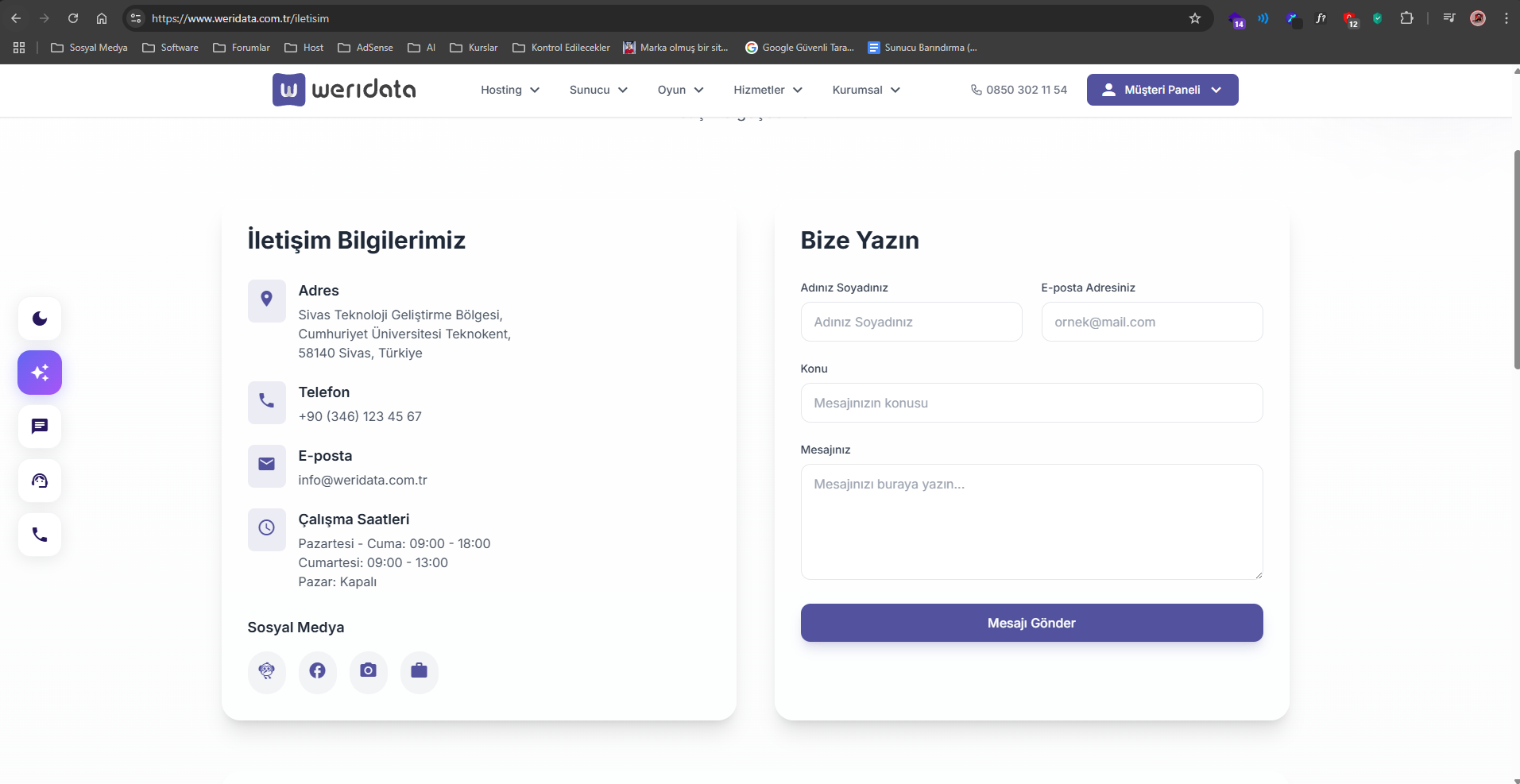This screenshot has width=1520, height=784.
Task: Open the AI sparkle assistant button
Action: coord(40,373)
